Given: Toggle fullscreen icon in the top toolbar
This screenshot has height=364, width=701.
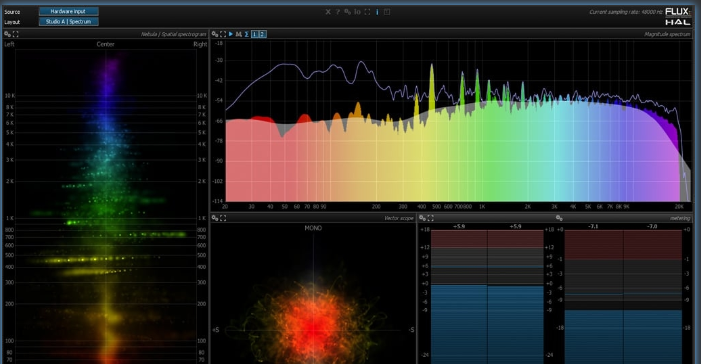Looking at the screenshot, I should [x=367, y=12].
